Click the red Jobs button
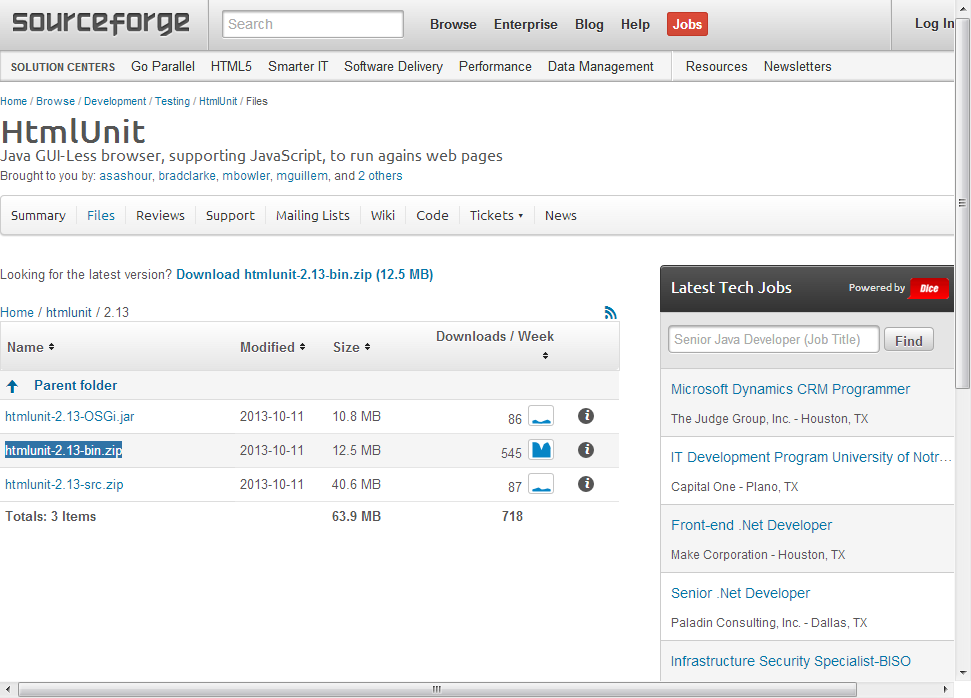The width and height of the screenshot is (971, 698). 687,24
